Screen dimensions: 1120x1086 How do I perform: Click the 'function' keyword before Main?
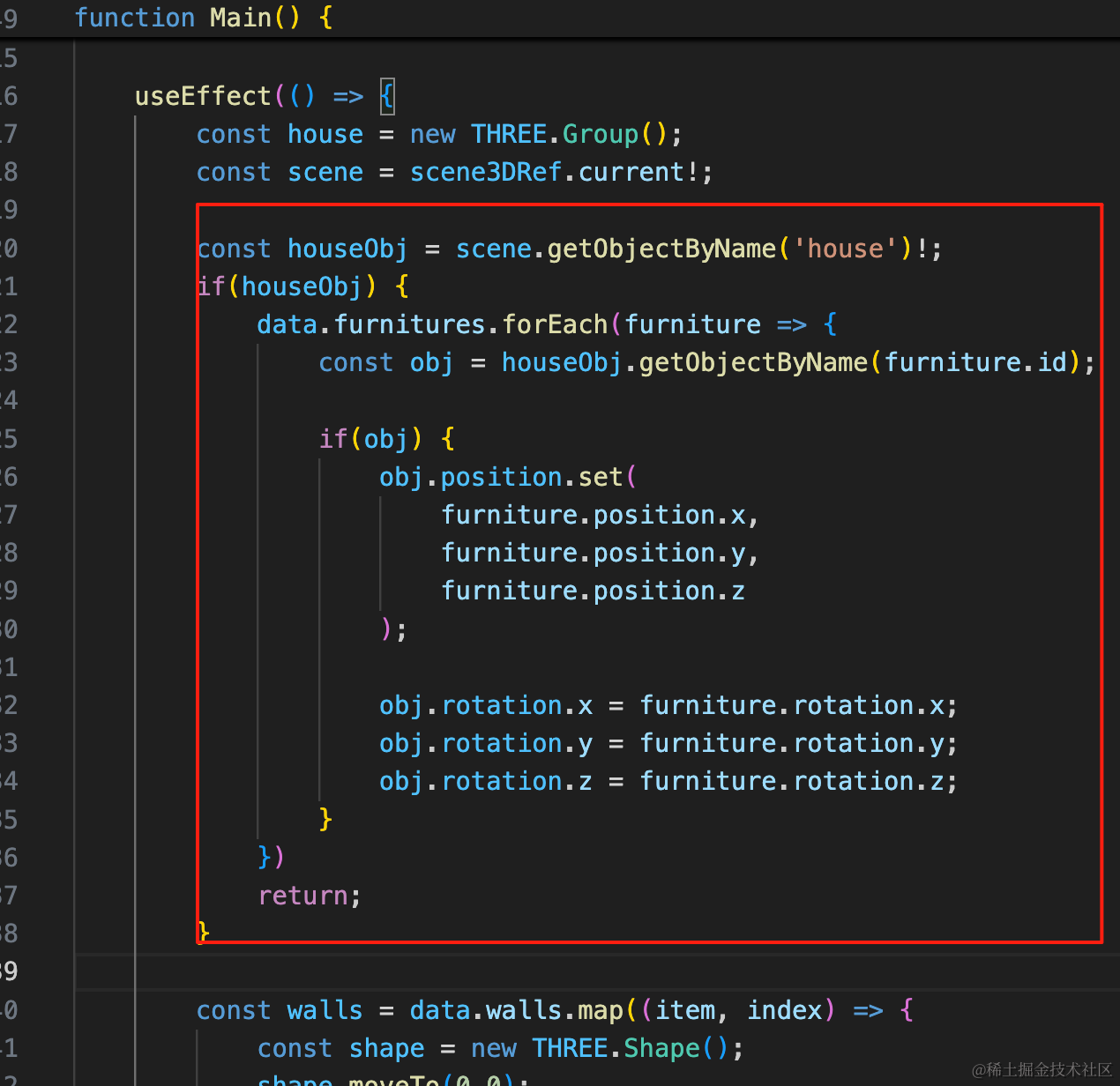pyautogui.click(x=135, y=18)
